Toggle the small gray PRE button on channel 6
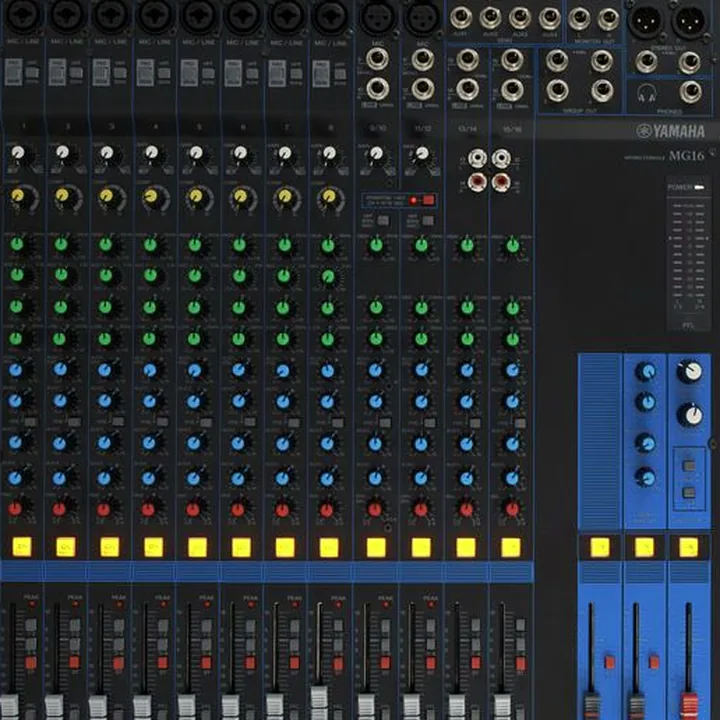This screenshot has width=720, height=720. 250,422
